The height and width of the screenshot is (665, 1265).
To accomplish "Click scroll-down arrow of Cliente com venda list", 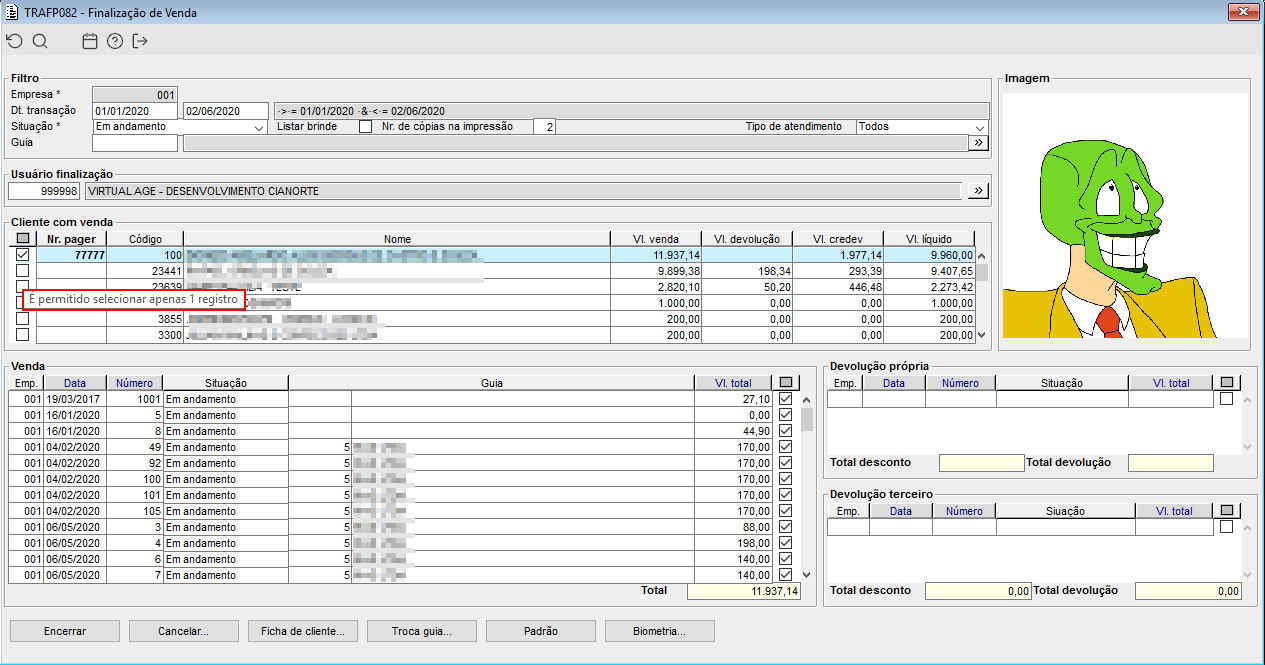I will click(981, 335).
